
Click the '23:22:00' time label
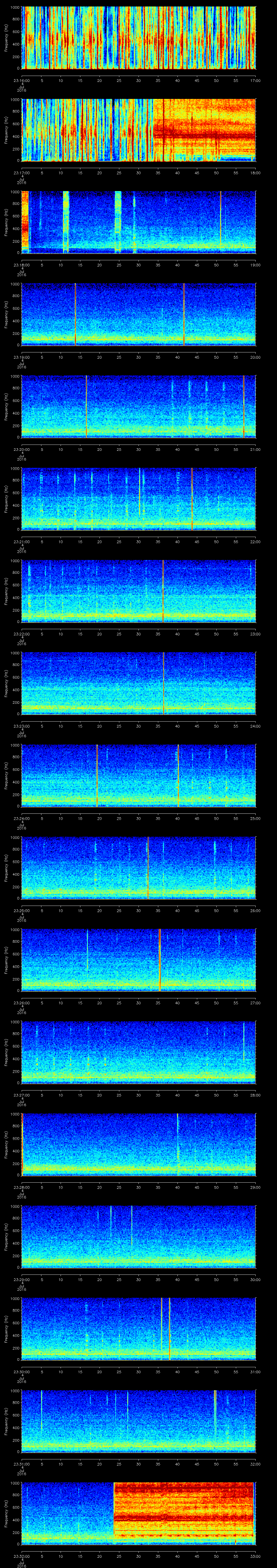pos(21,634)
